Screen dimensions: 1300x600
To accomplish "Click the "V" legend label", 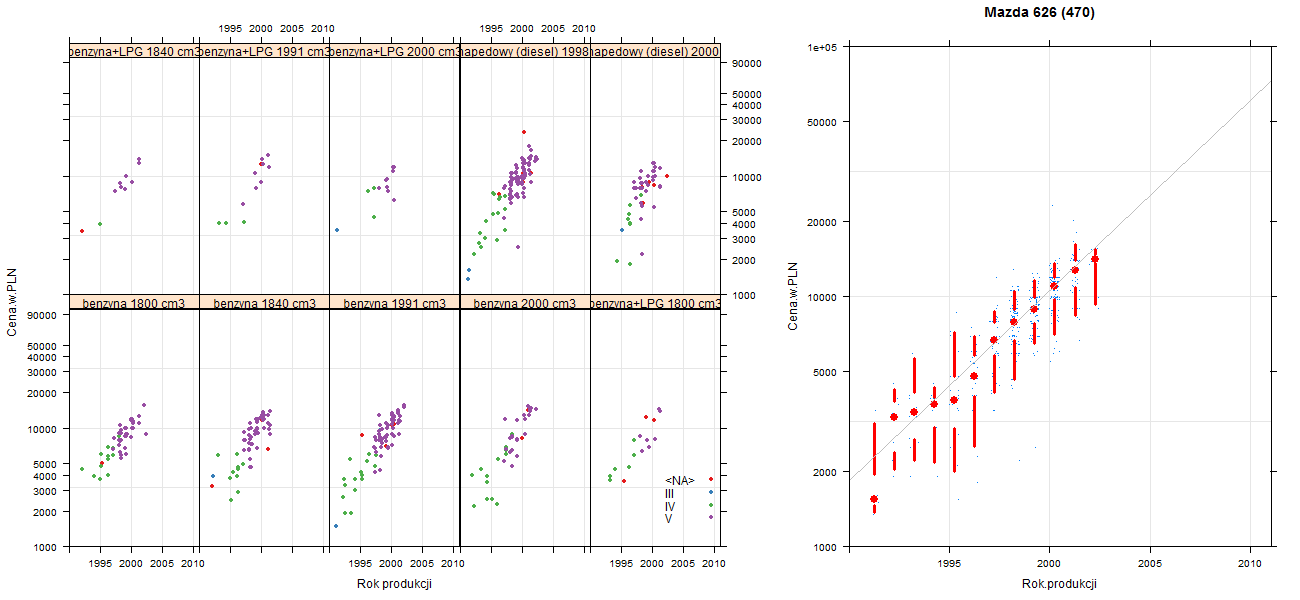I will coord(669,518).
